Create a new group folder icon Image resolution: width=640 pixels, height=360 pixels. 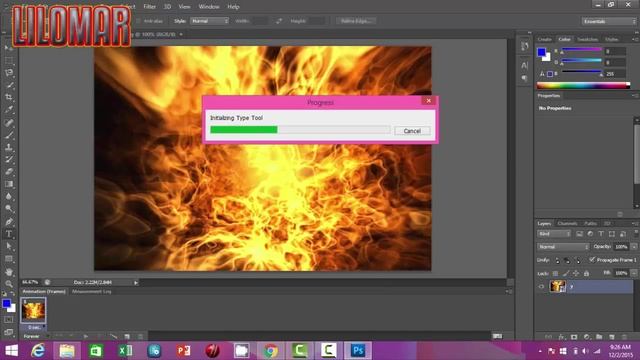tap(599, 337)
